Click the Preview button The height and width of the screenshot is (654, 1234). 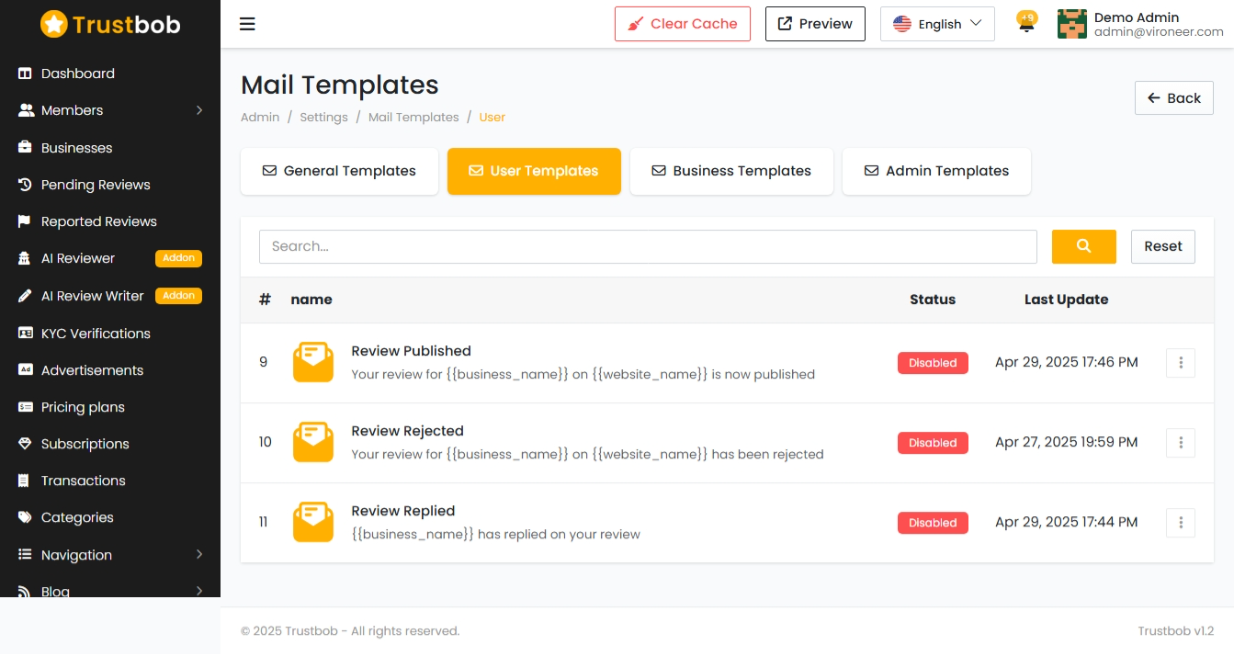tap(815, 24)
